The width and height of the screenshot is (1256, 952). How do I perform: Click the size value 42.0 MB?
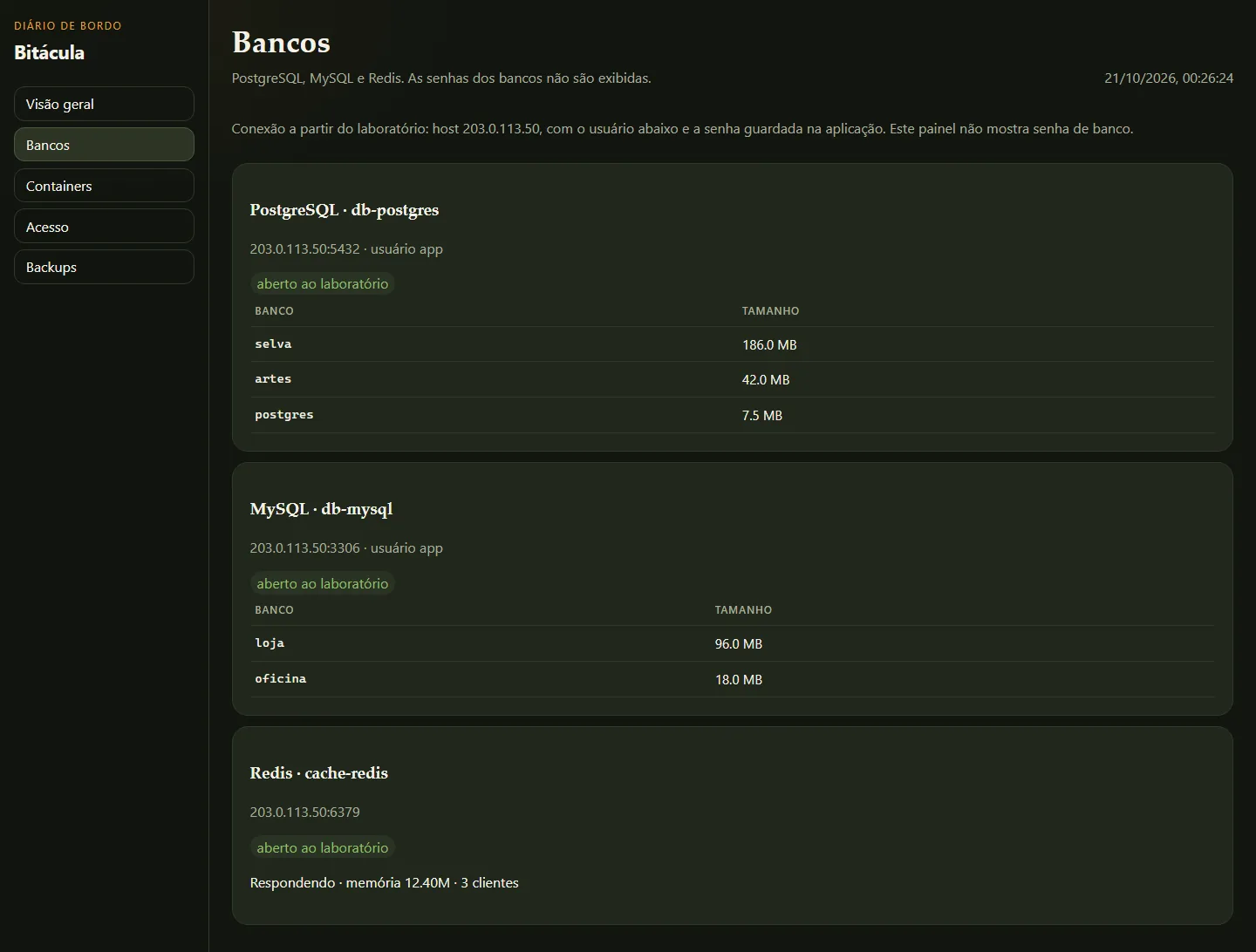(x=766, y=379)
